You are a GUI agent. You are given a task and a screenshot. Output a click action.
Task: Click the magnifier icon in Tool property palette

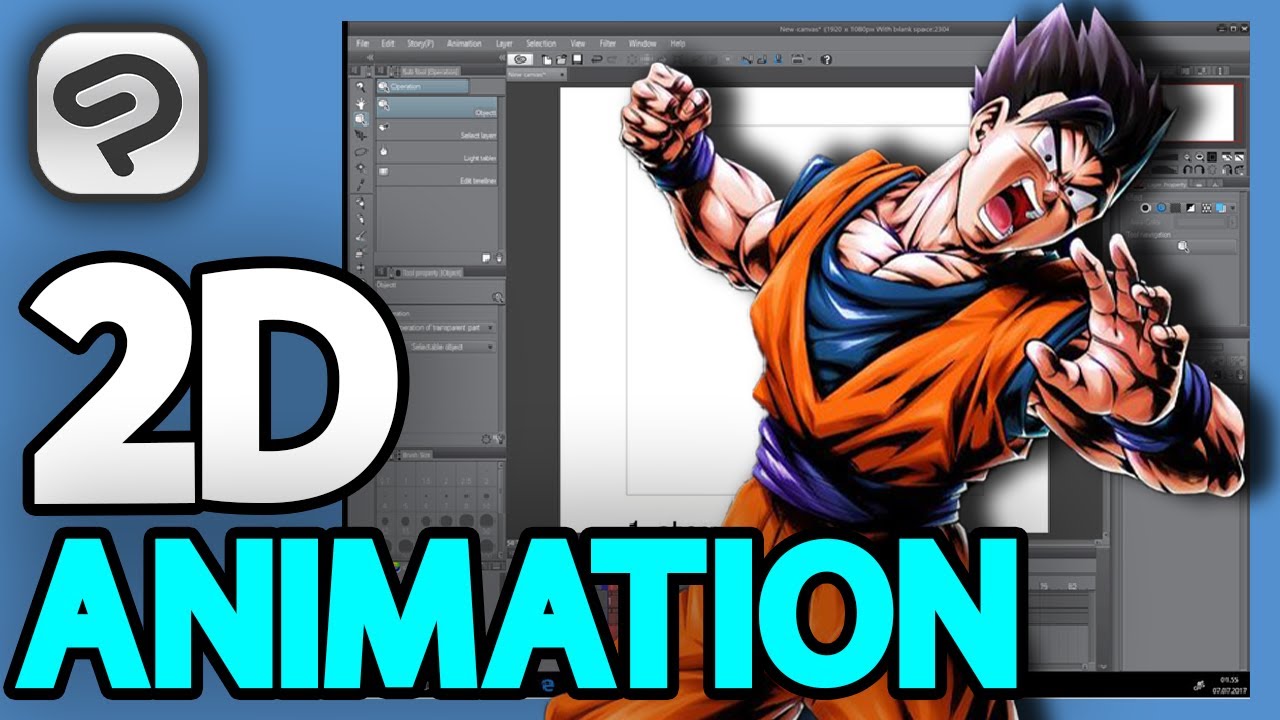(497, 297)
